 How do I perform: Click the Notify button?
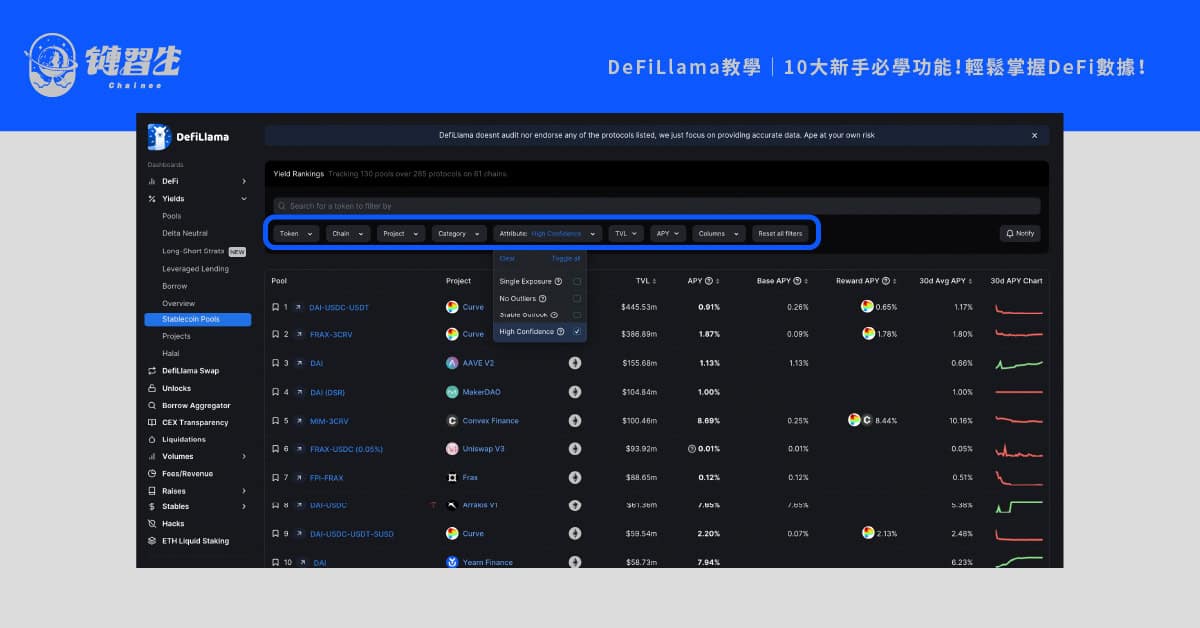1020,233
